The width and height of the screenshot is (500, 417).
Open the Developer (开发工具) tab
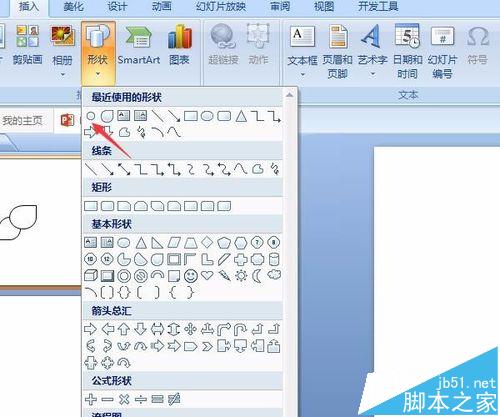[x=378, y=7]
